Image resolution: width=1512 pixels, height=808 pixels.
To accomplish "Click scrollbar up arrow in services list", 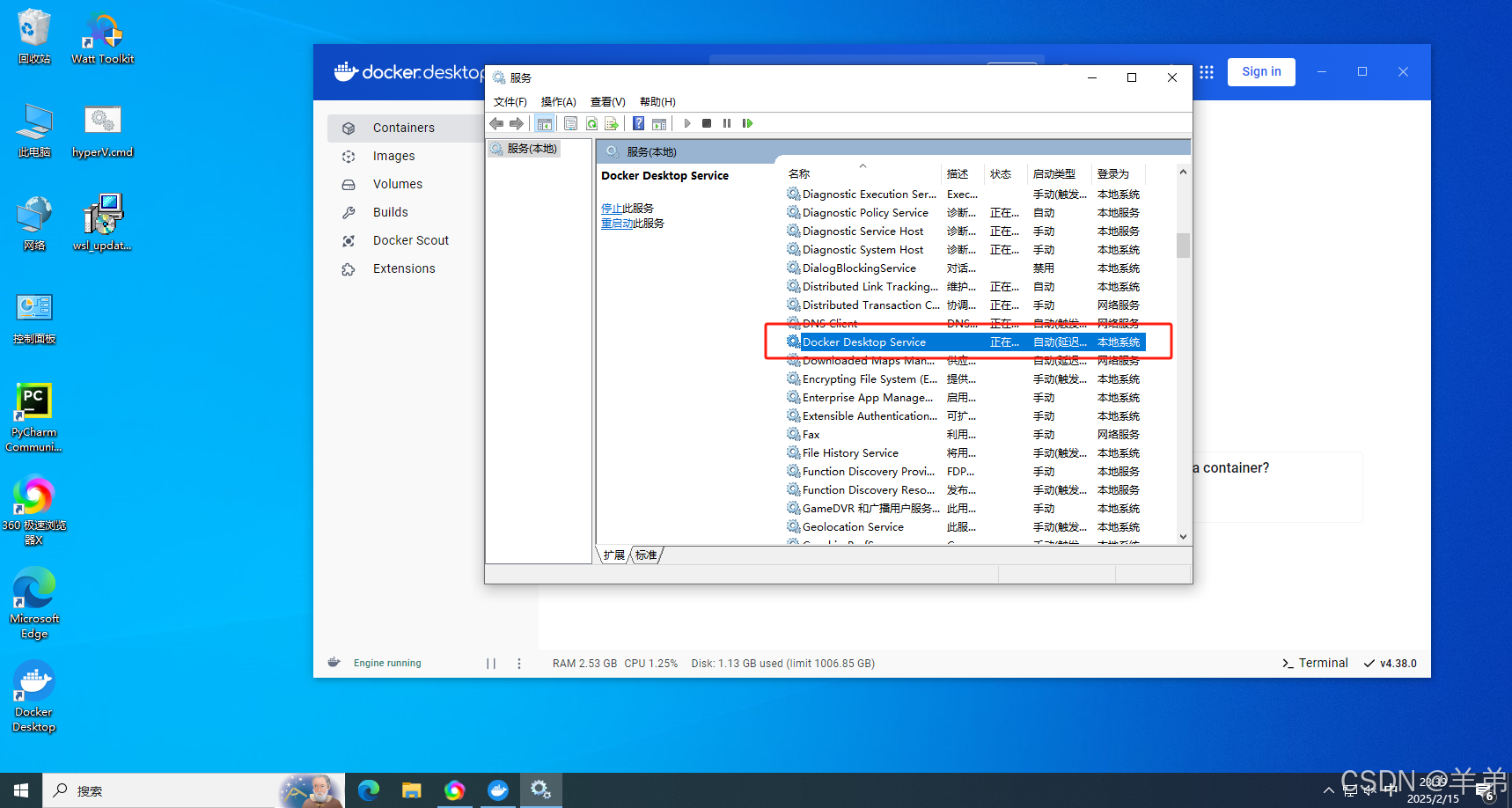I will tap(1183, 172).
